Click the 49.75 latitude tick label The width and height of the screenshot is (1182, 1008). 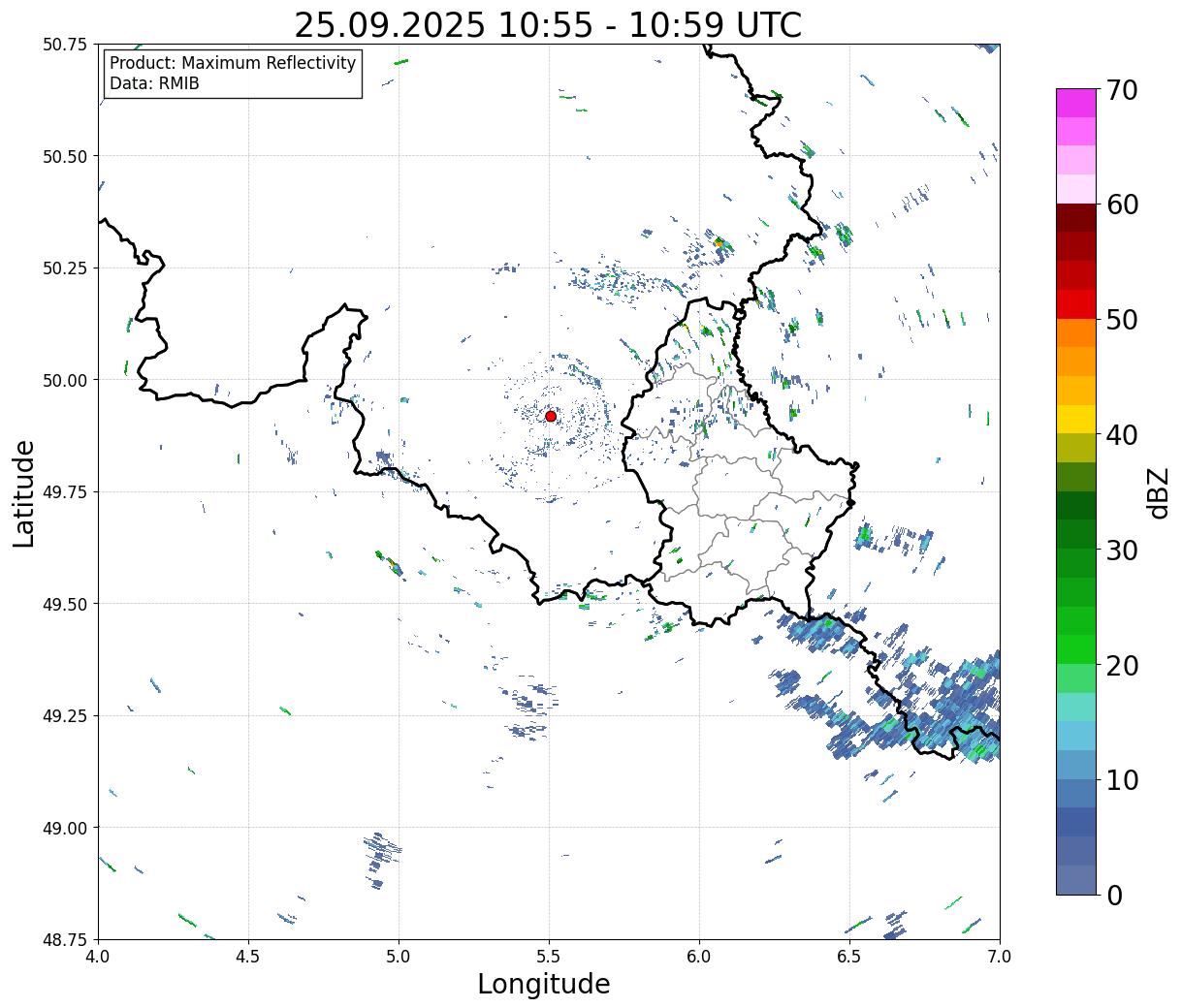point(65,492)
